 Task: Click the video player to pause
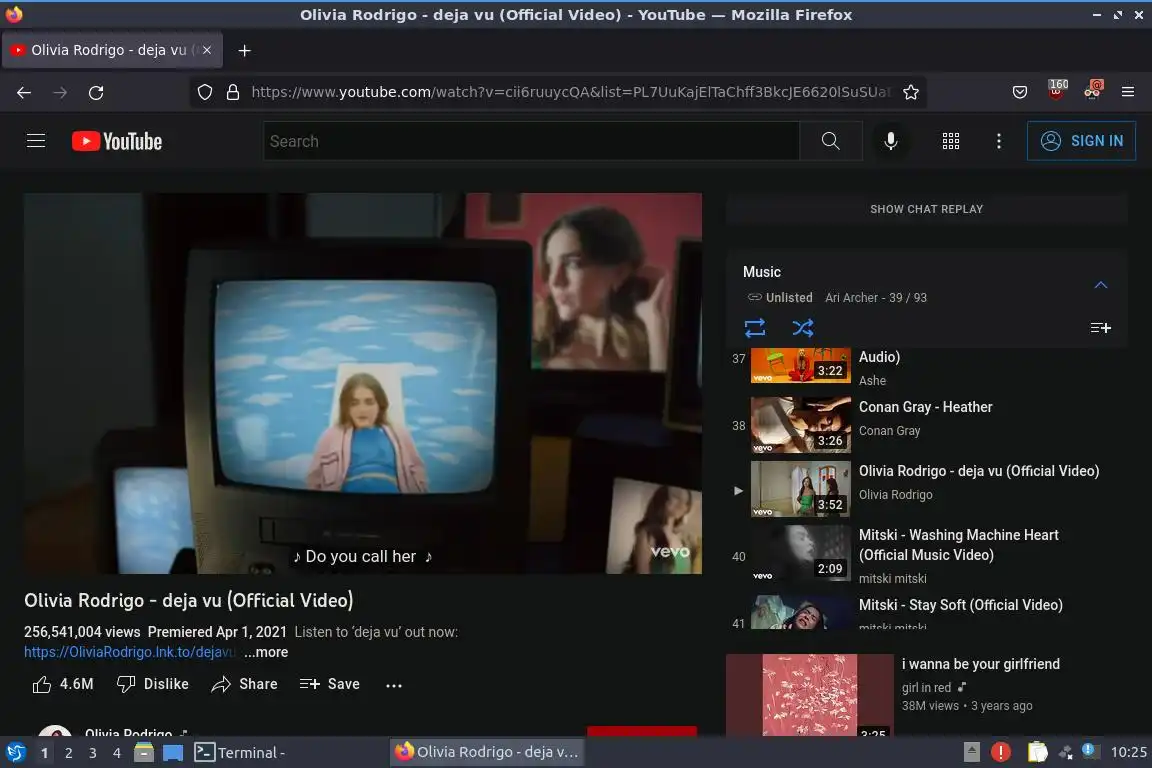point(363,383)
